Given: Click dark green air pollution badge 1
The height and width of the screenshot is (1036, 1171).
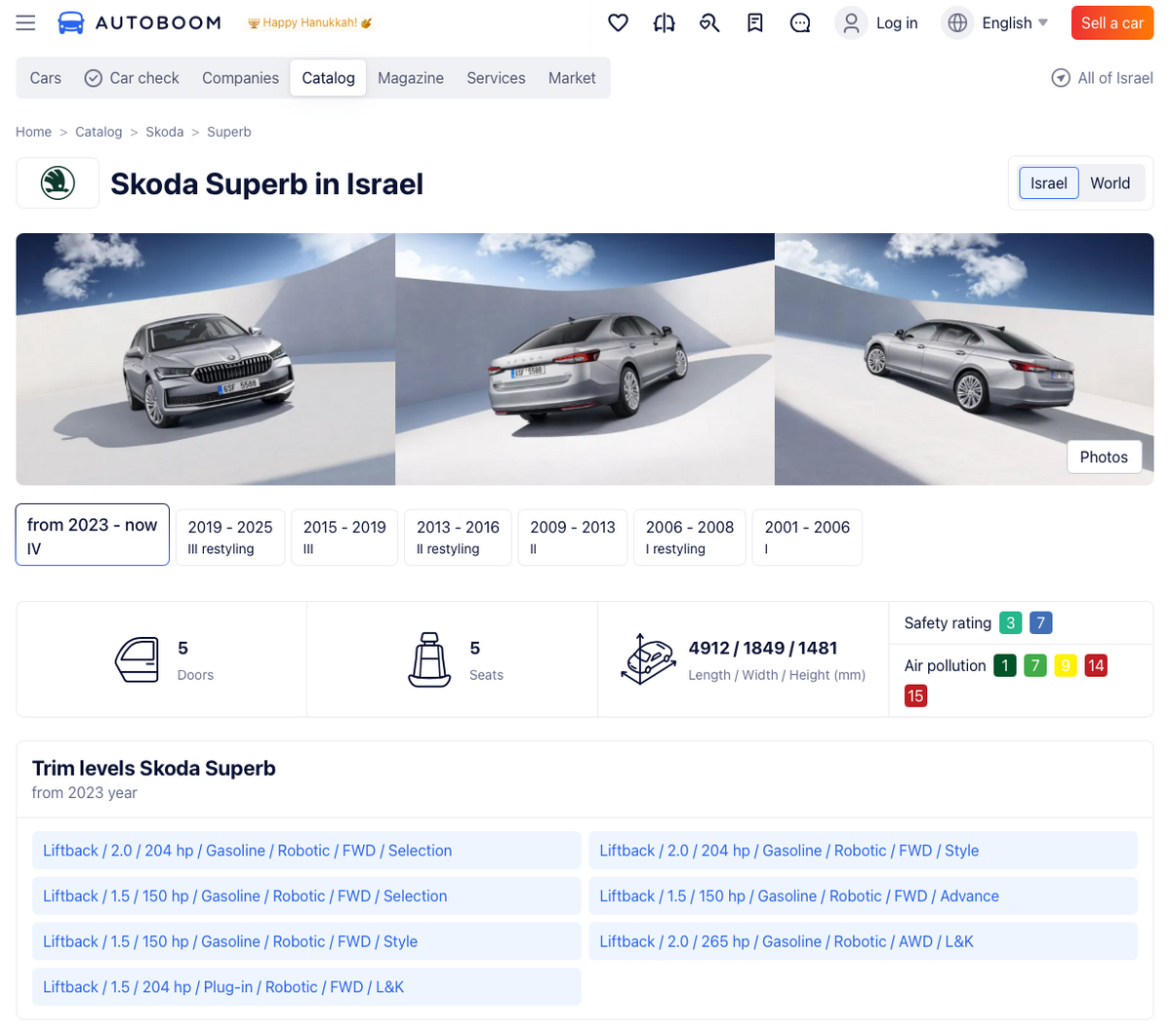Looking at the screenshot, I should (1005, 665).
